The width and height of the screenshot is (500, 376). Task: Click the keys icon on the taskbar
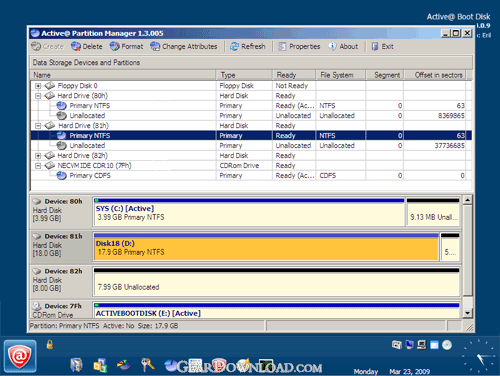147,365
